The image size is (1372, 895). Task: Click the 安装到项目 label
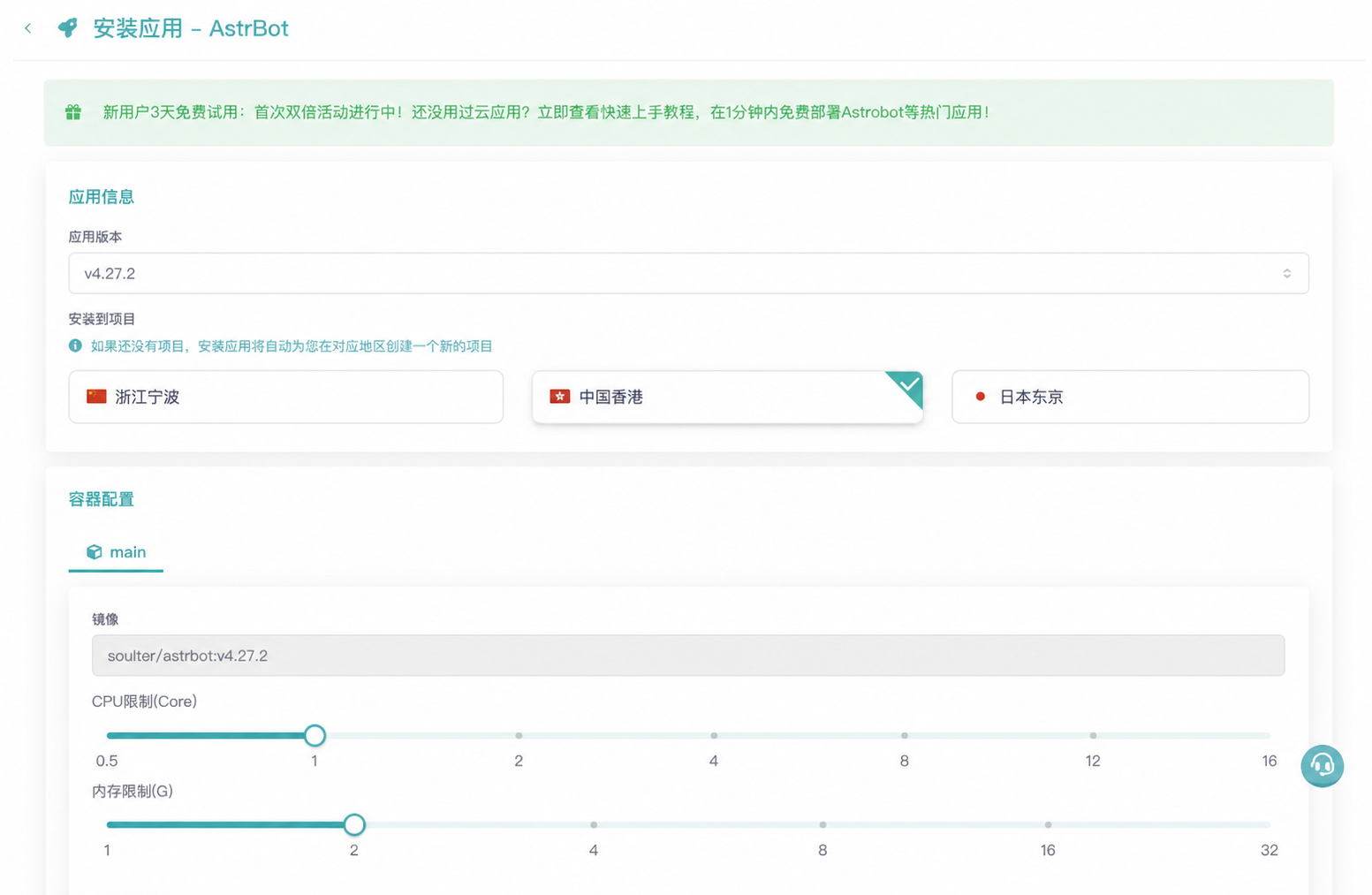pos(102,319)
